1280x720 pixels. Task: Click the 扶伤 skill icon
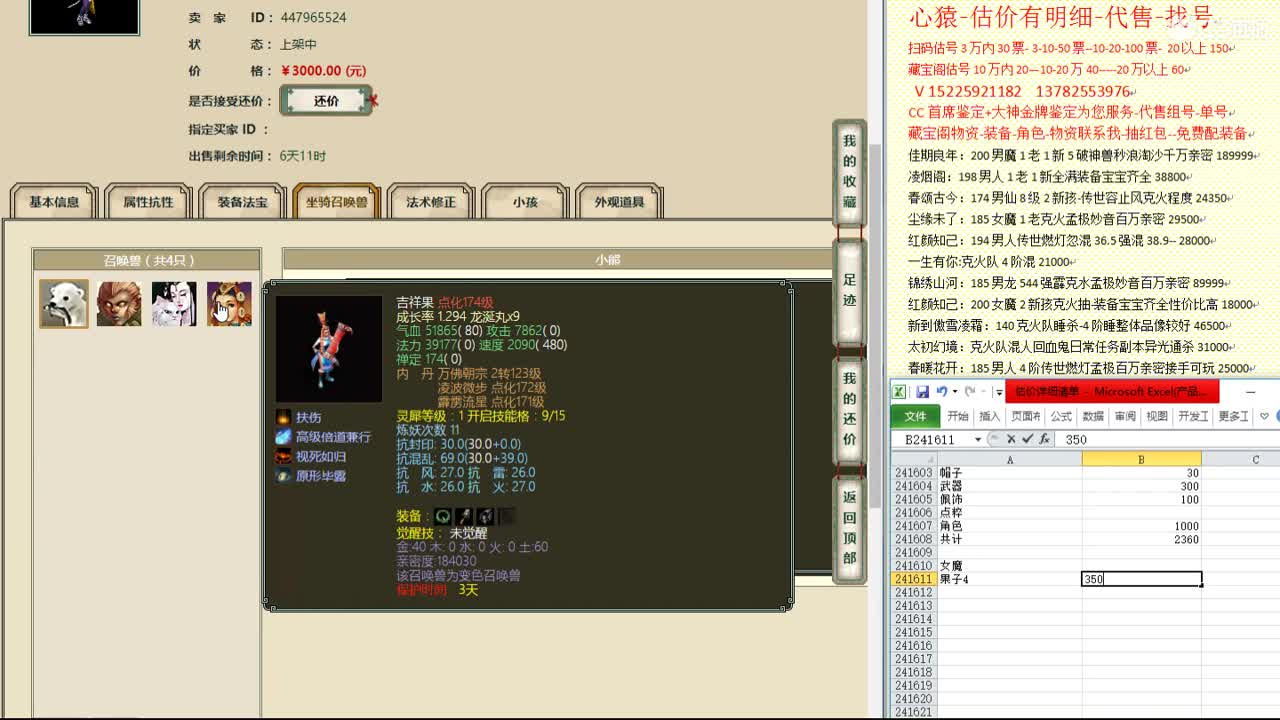284,417
